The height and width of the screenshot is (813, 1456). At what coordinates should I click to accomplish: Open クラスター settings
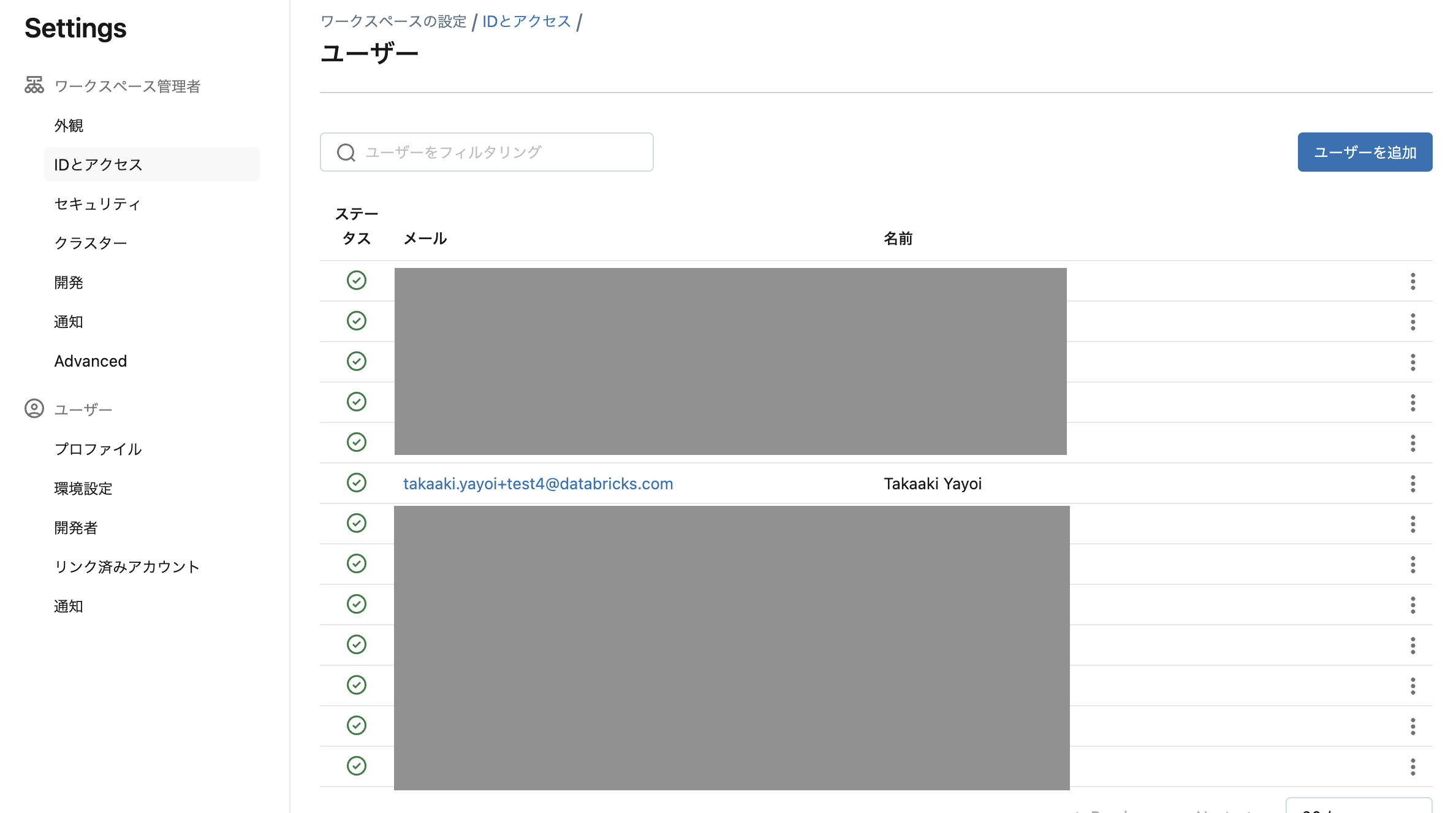91,243
